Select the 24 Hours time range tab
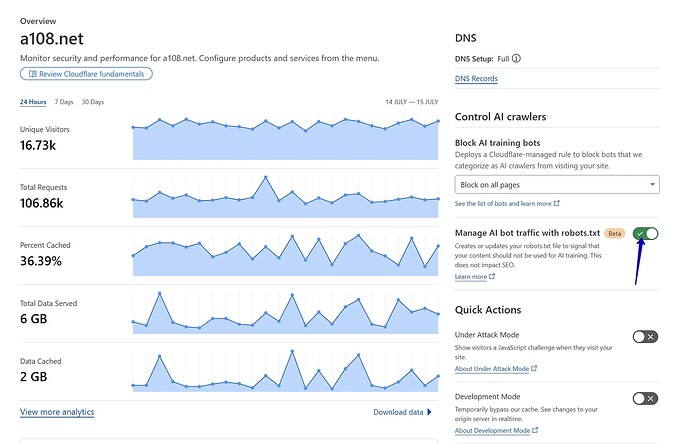The width and height of the screenshot is (690, 444). click(x=33, y=102)
